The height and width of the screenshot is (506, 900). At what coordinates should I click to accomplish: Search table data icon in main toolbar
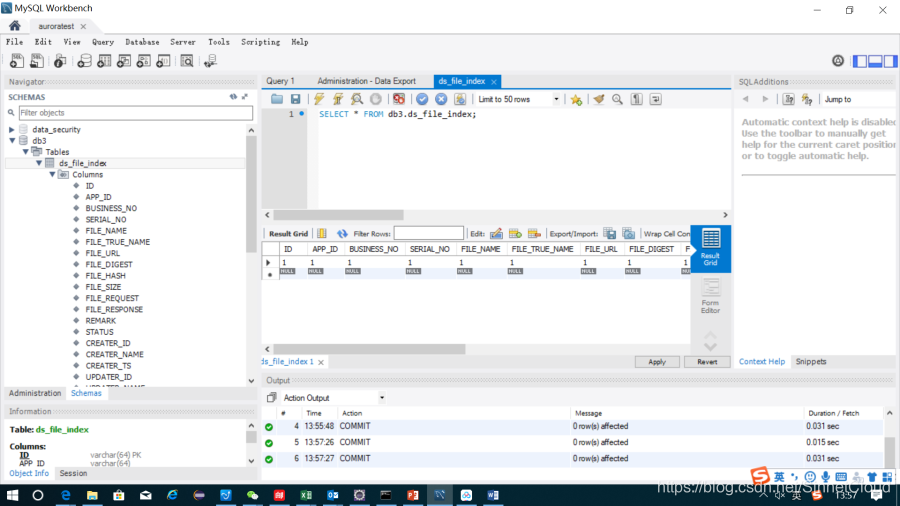pos(187,61)
